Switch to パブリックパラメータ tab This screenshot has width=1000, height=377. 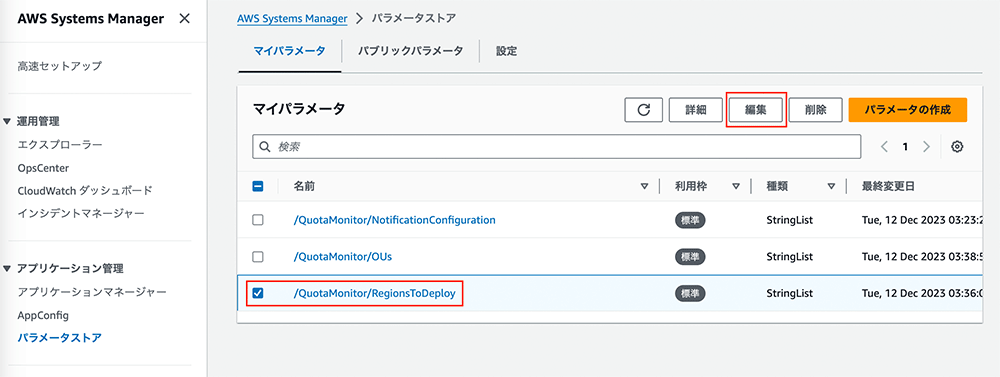click(x=410, y=52)
